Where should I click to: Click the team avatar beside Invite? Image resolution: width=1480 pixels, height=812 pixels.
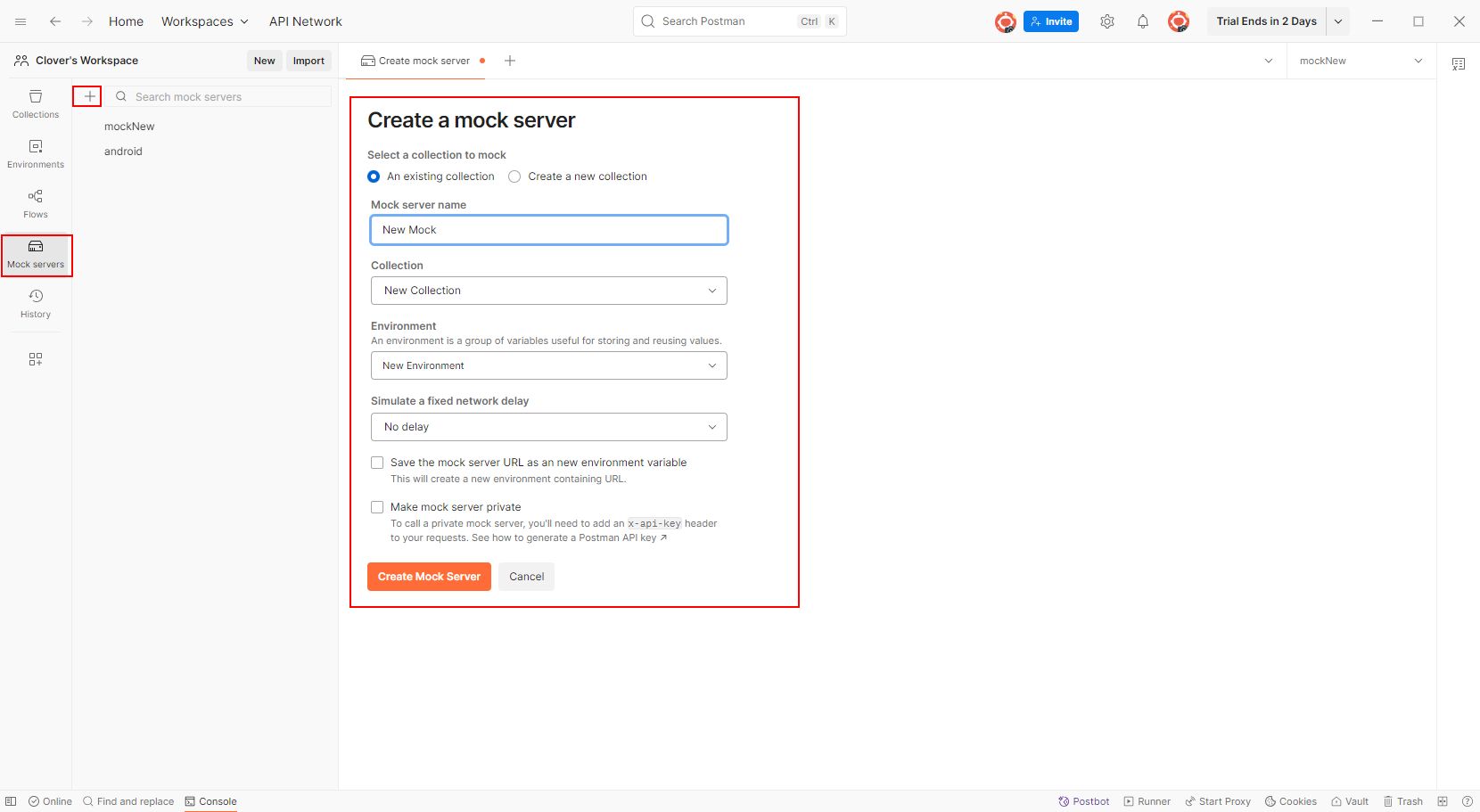(1006, 21)
